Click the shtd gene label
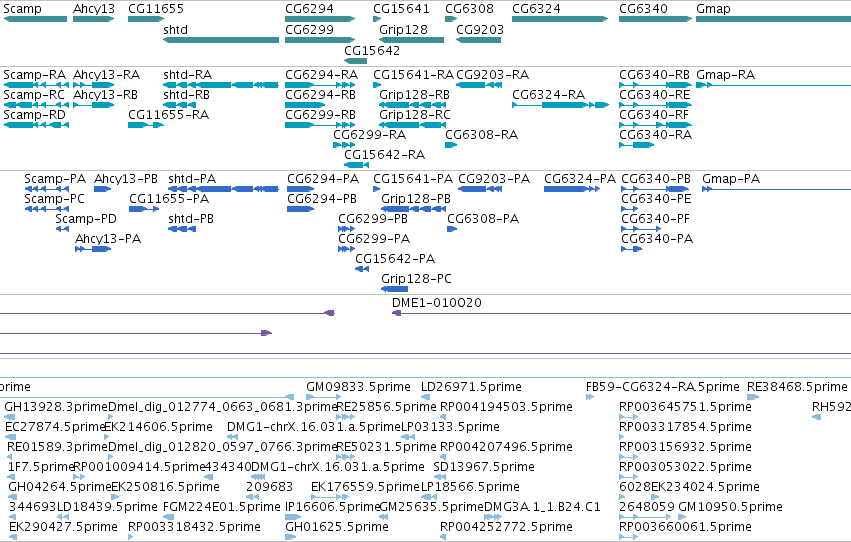 (x=175, y=30)
